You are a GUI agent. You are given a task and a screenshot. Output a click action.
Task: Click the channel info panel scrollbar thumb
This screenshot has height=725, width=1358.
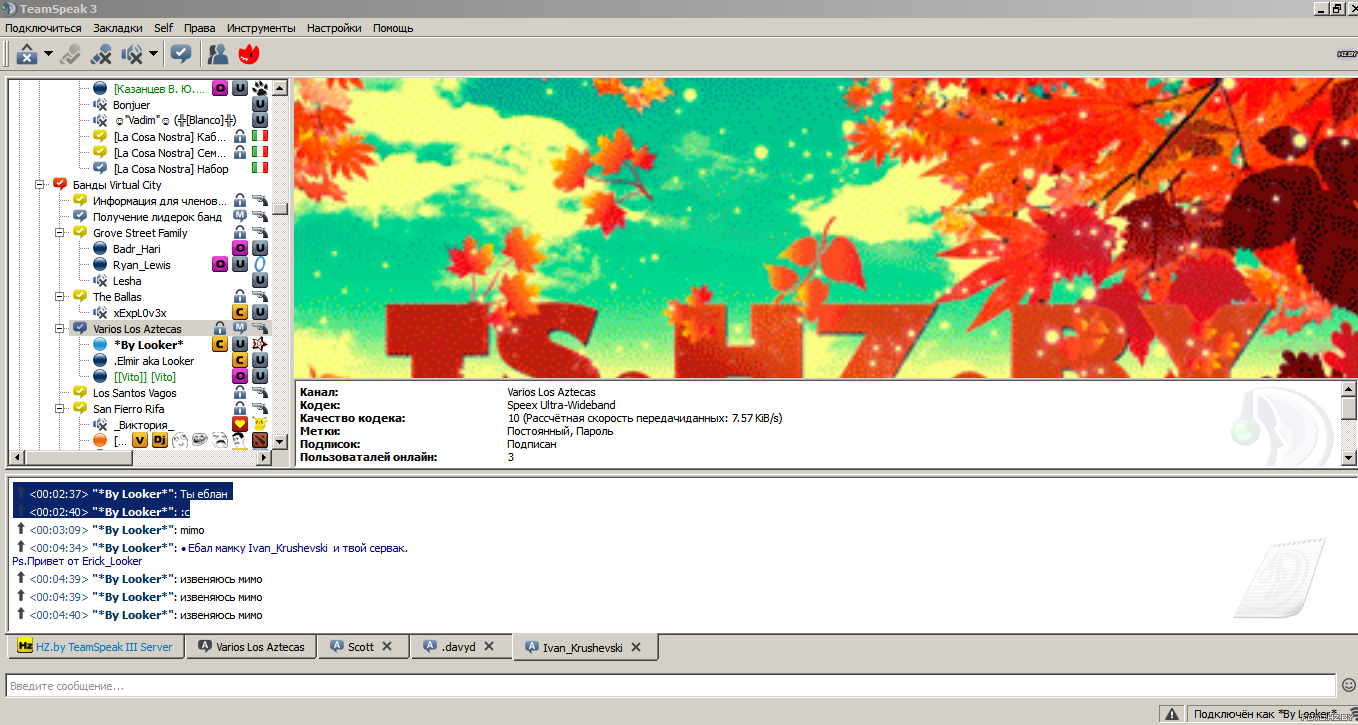point(1349,409)
